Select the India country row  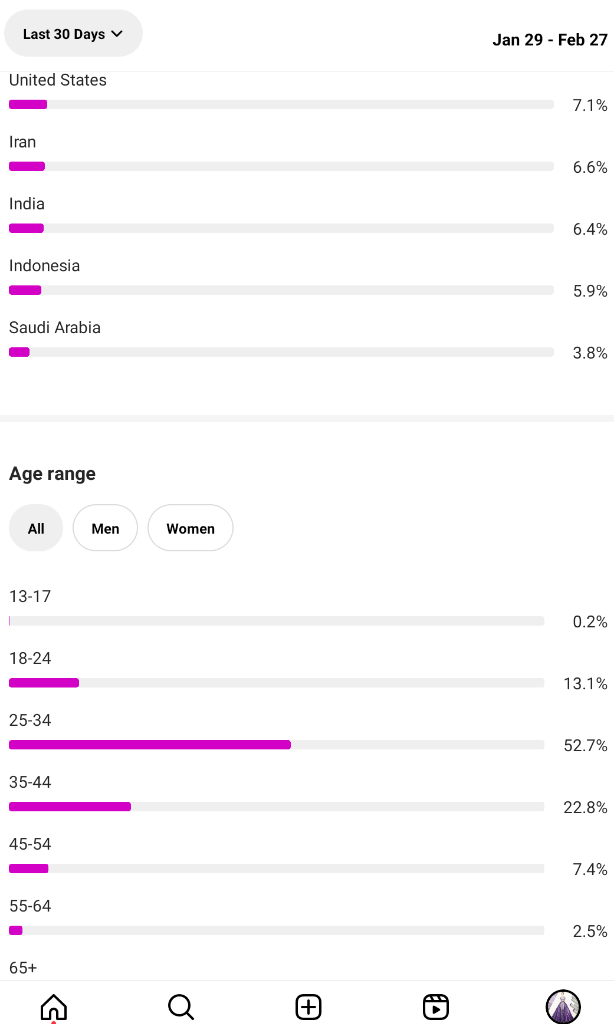tap(307, 217)
